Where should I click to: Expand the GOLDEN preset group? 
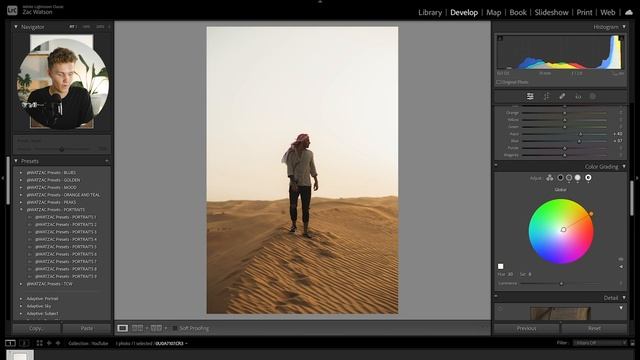[x=21, y=180]
